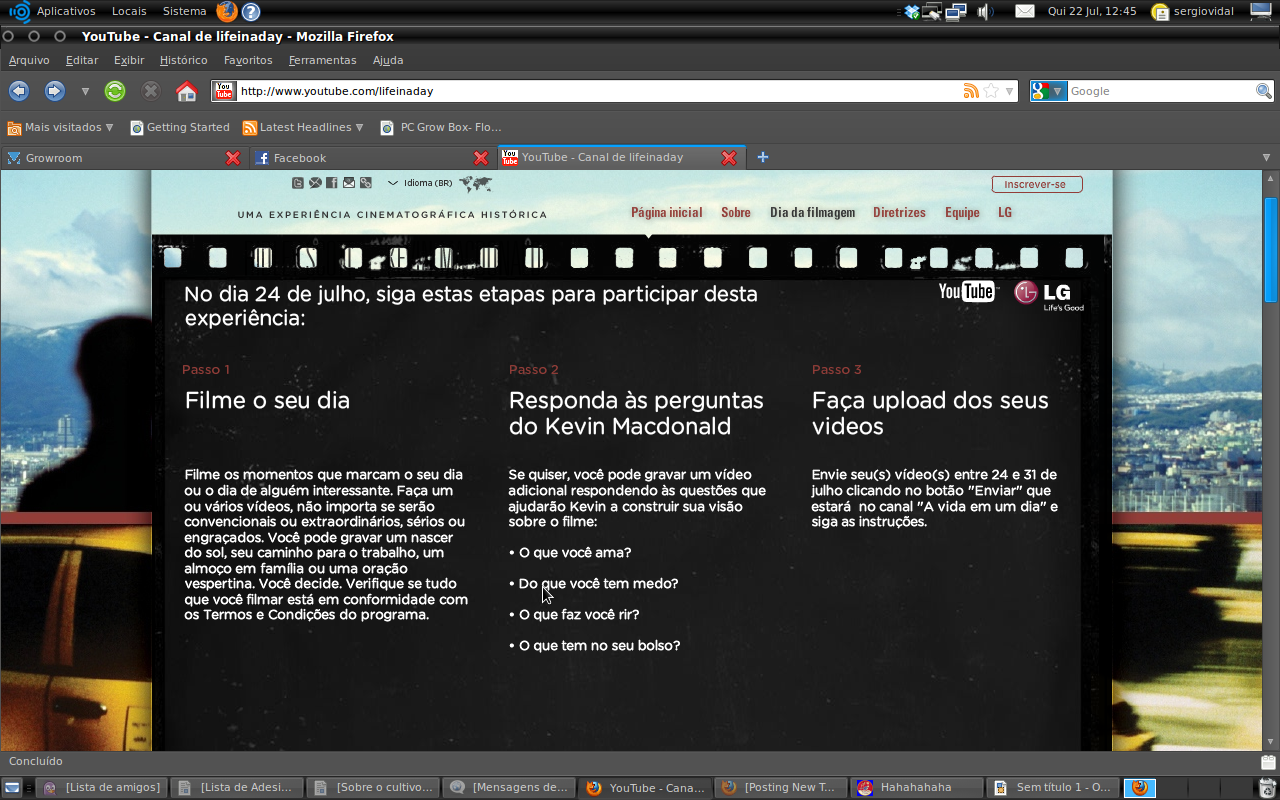This screenshot has height=800, width=1280.
Task: Open the Arquivo menu
Action: 29,60
